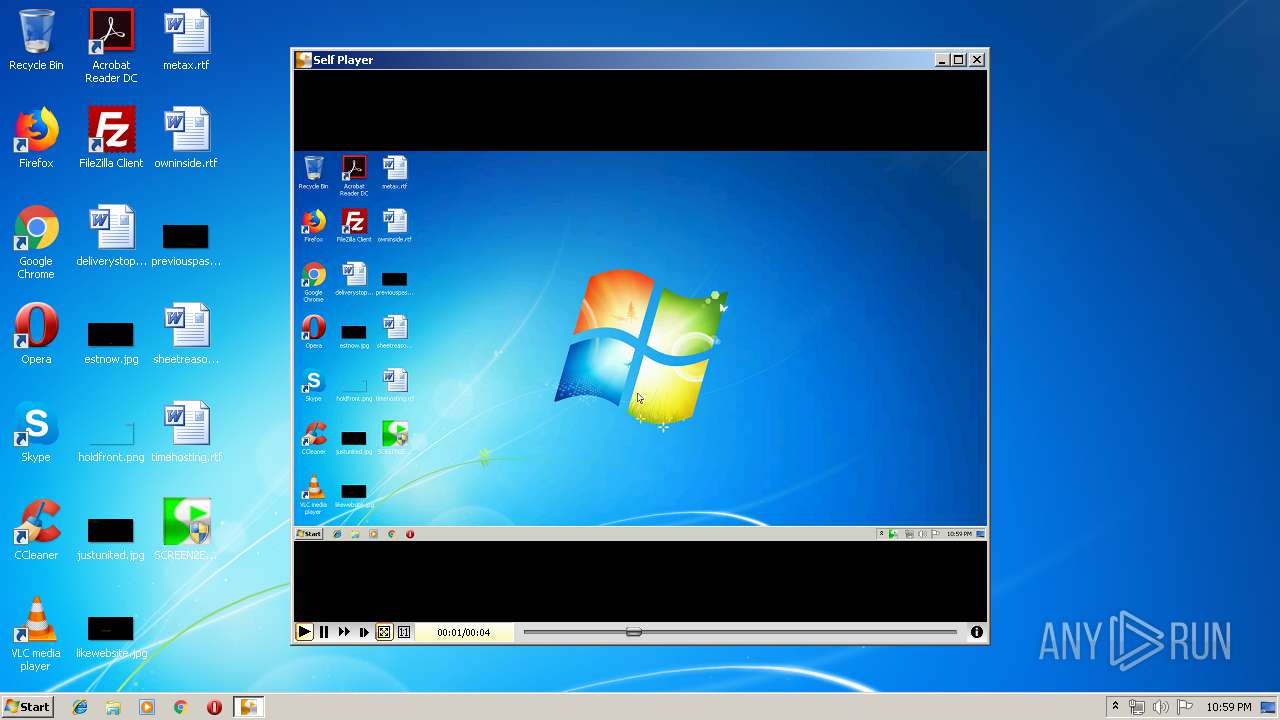The width and height of the screenshot is (1280, 720).
Task: Step one frame forward in Self Player
Action: click(364, 632)
